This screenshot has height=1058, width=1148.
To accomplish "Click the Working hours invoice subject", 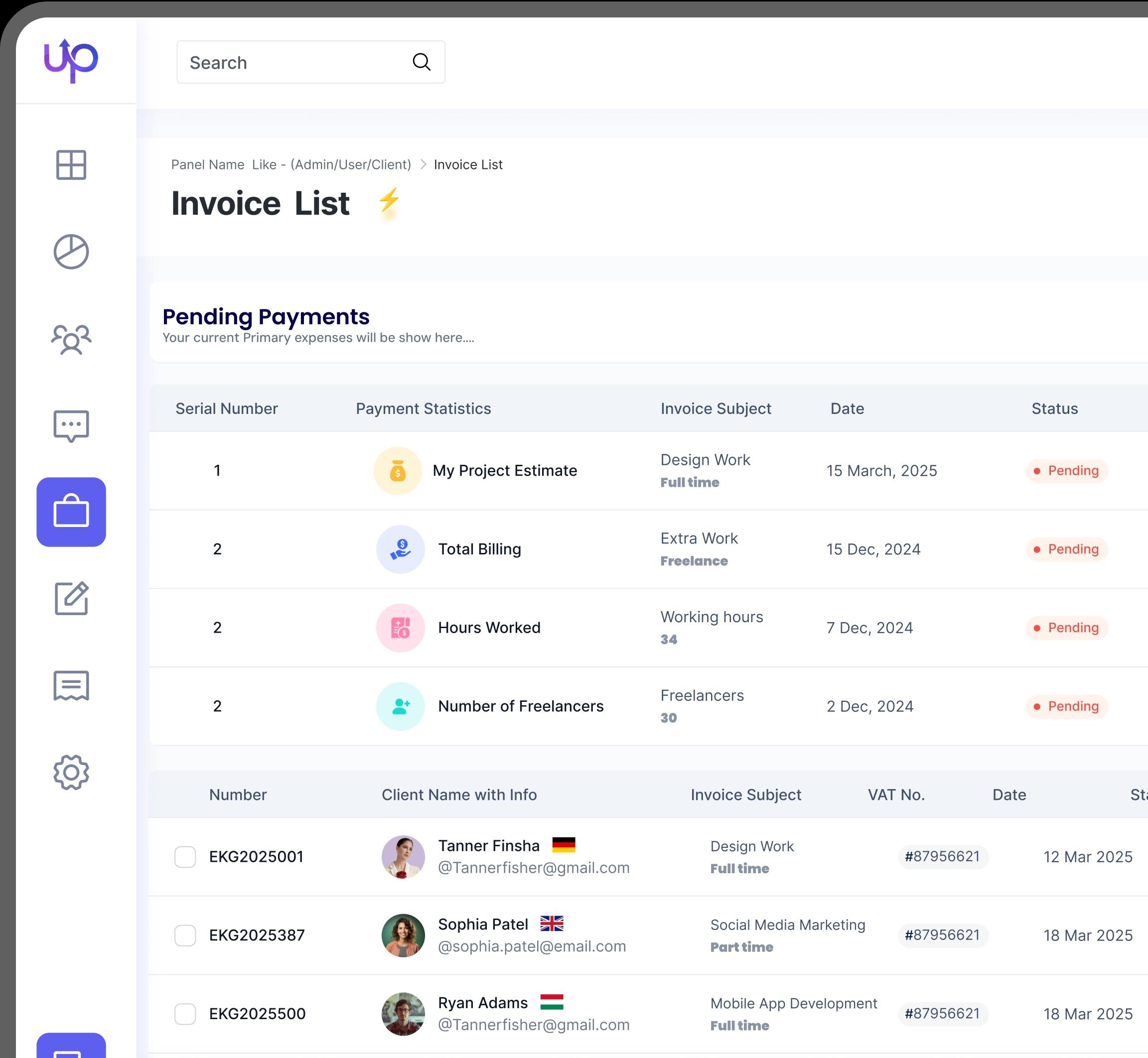I will 712,617.
